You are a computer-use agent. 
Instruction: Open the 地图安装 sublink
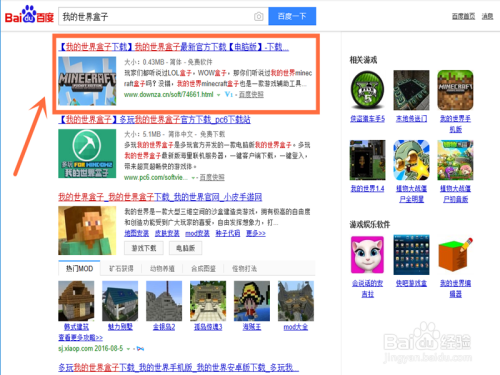point(137,233)
